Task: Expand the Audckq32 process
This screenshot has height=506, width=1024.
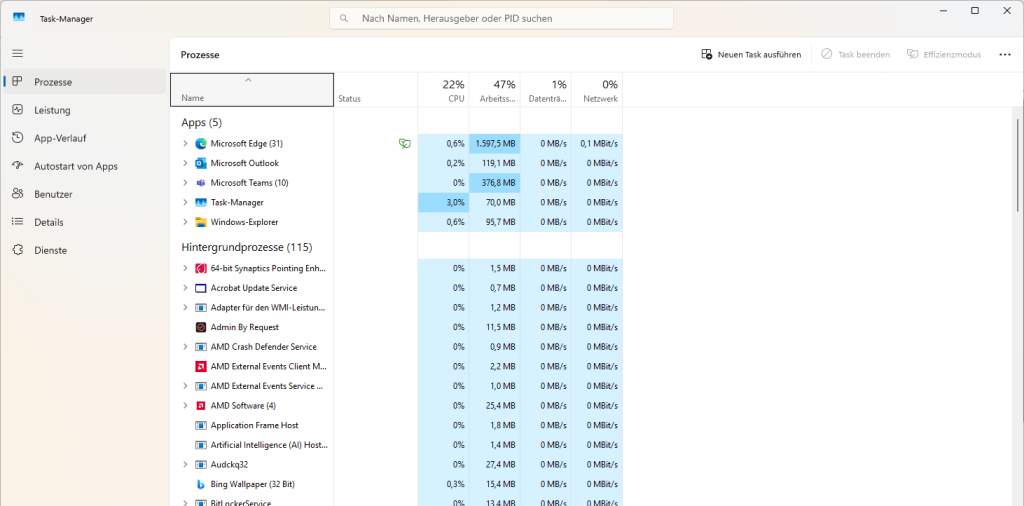Action: (185, 465)
